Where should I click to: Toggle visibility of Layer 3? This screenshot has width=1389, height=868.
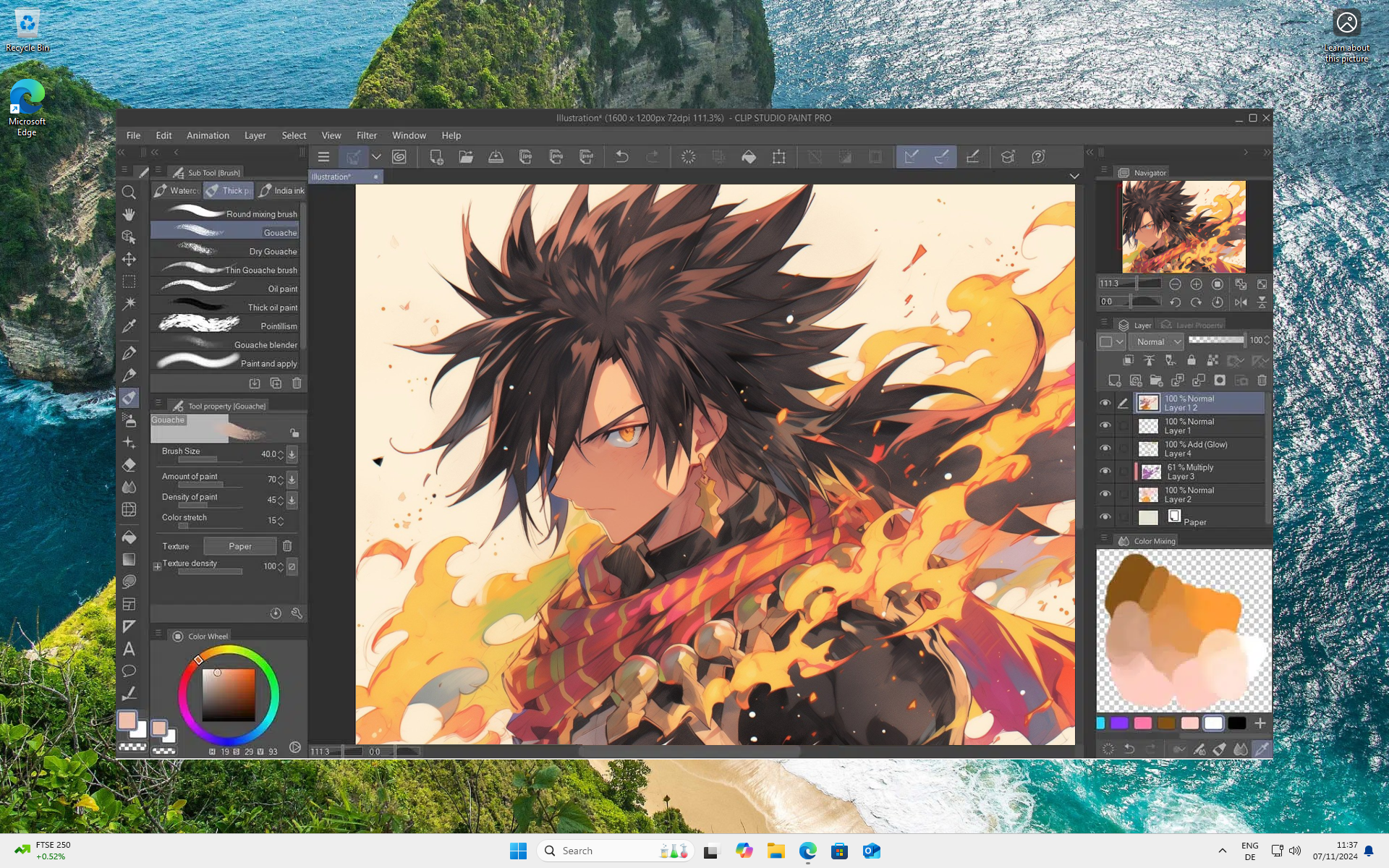[1106, 471]
